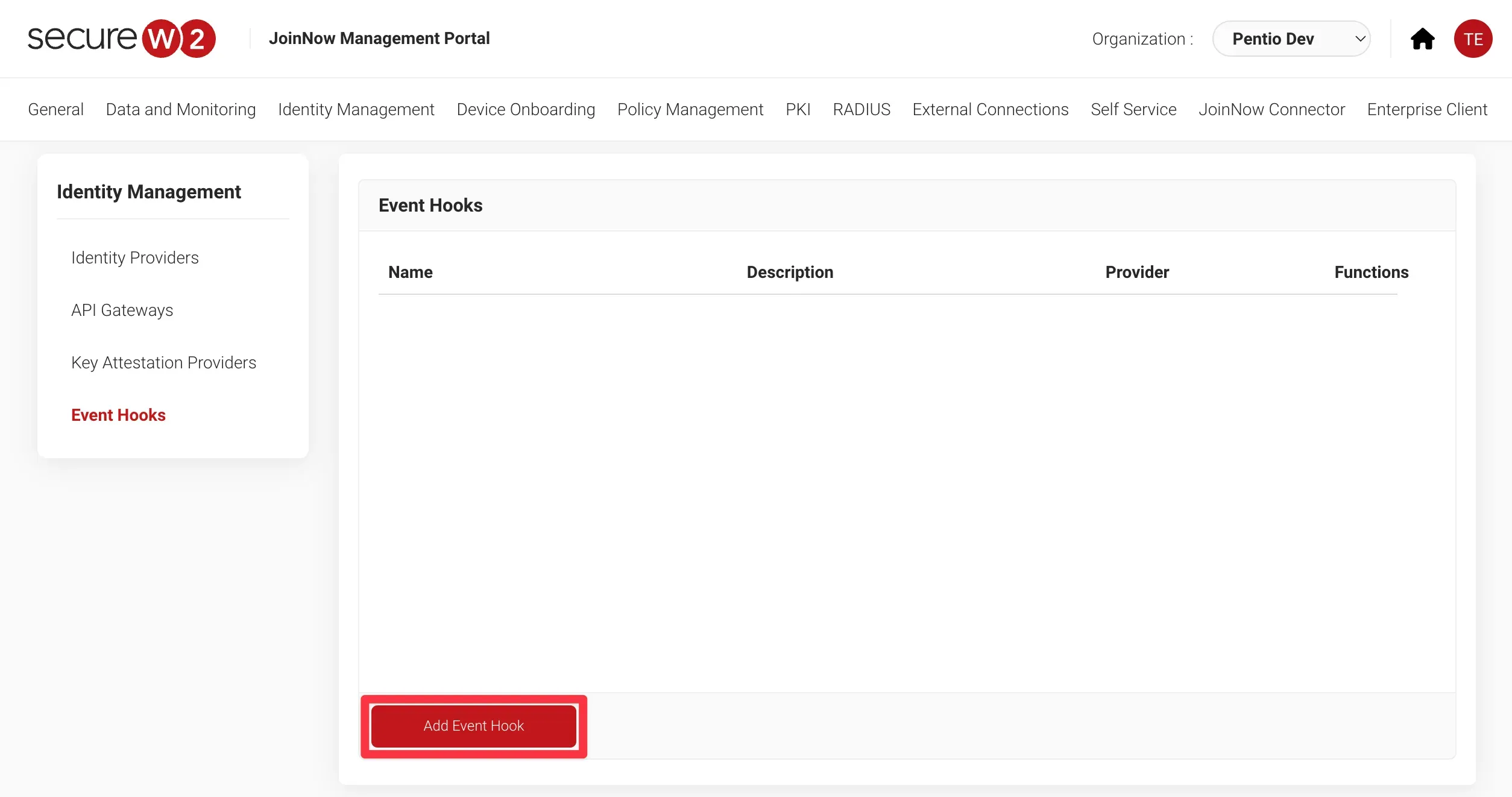Open the TE user avatar menu
1512x797 pixels.
click(x=1472, y=39)
